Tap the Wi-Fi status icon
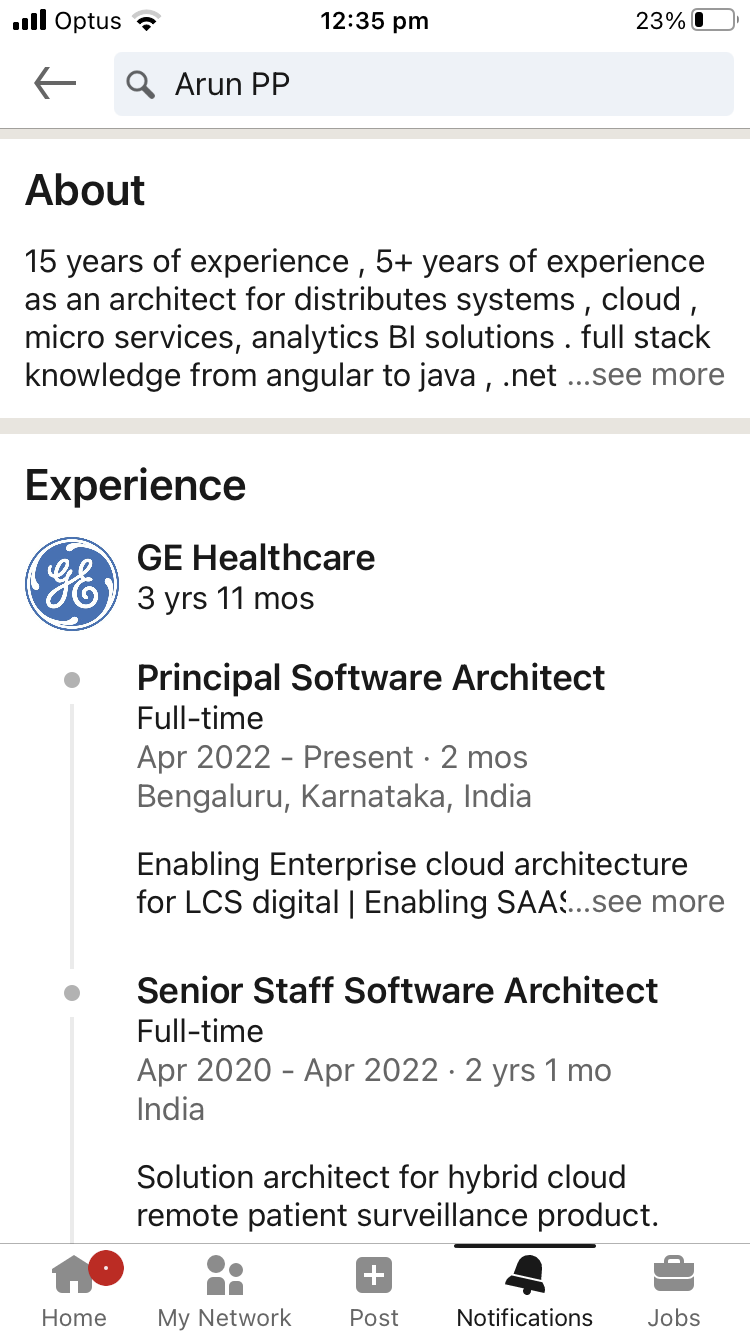Image resolution: width=750 pixels, height=1334 pixels. point(147,21)
